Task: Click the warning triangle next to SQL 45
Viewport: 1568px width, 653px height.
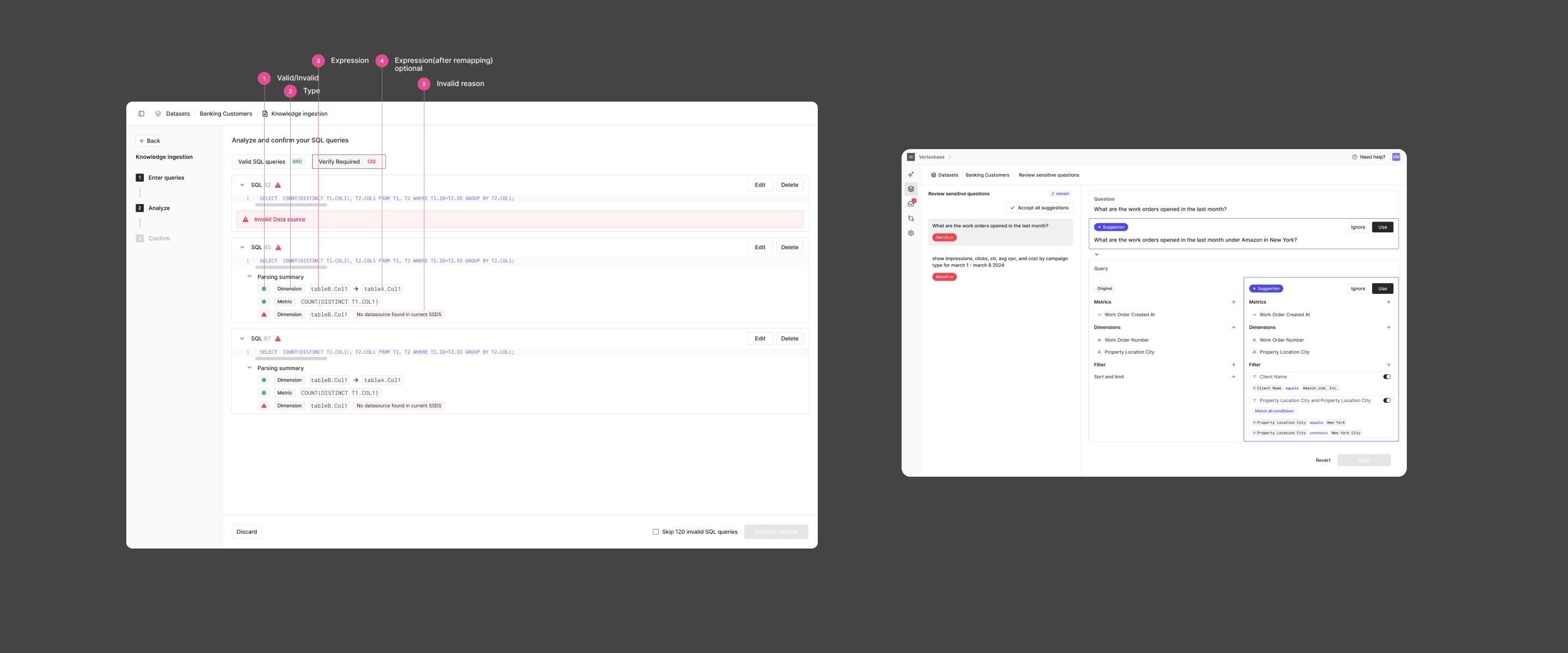Action: point(278,248)
